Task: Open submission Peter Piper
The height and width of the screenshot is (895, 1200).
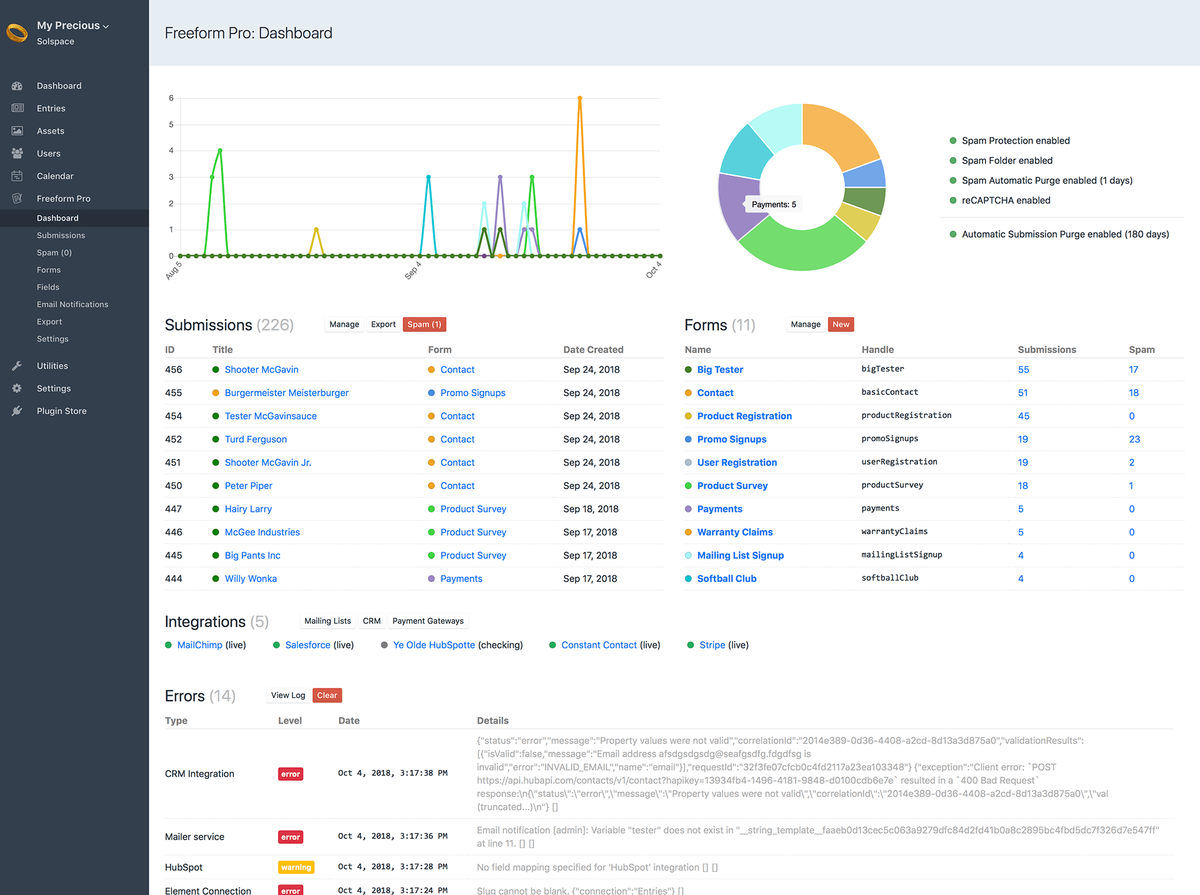Action: [249, 486]
